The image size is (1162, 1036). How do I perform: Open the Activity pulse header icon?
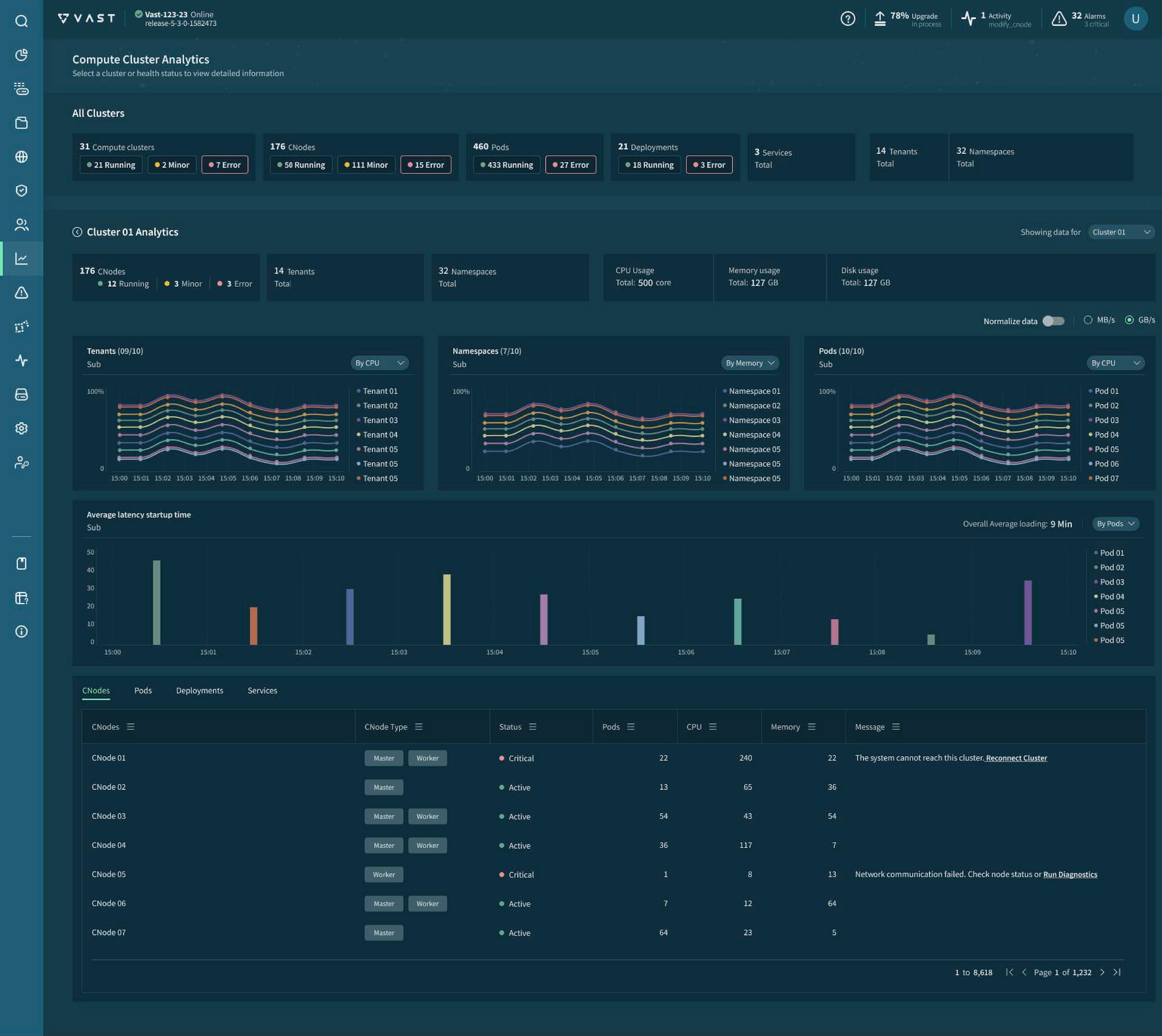(968, 19)
